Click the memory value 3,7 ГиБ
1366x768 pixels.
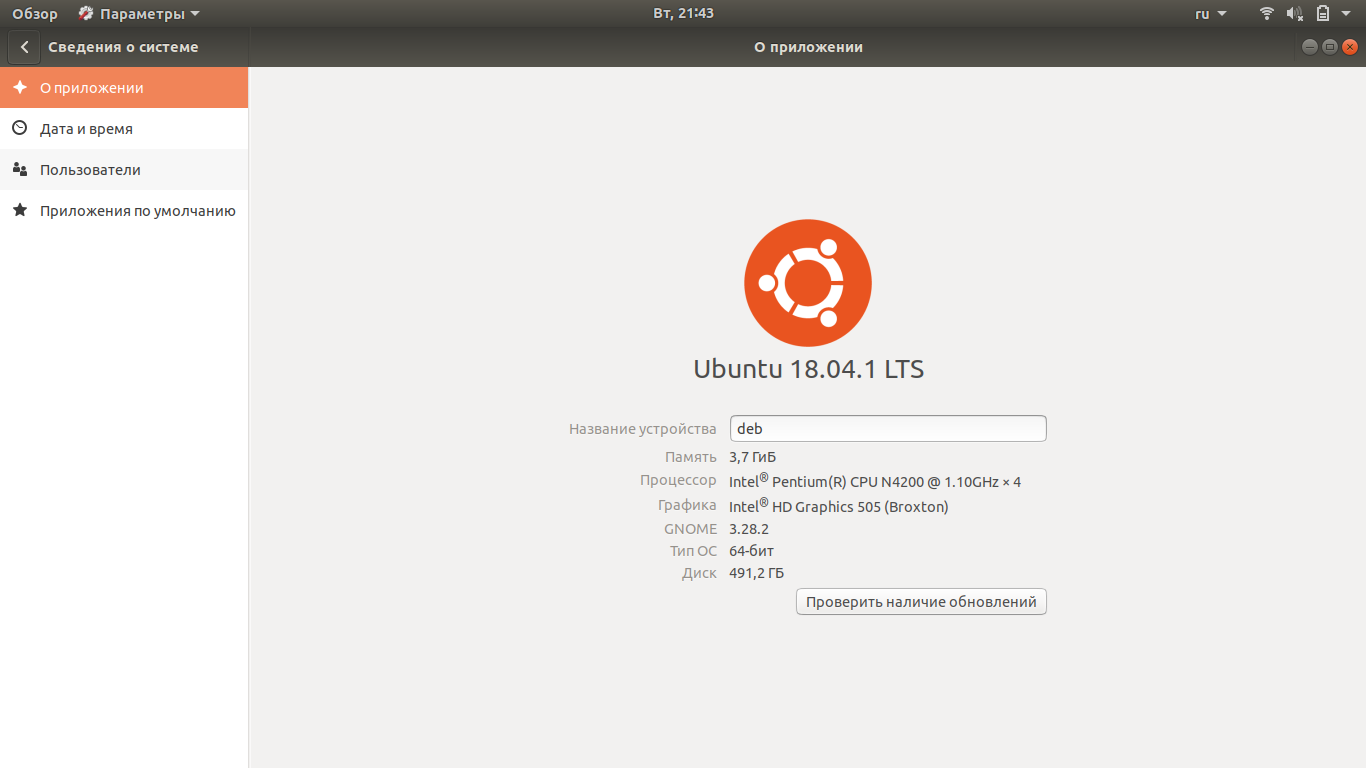click(753, 457)
